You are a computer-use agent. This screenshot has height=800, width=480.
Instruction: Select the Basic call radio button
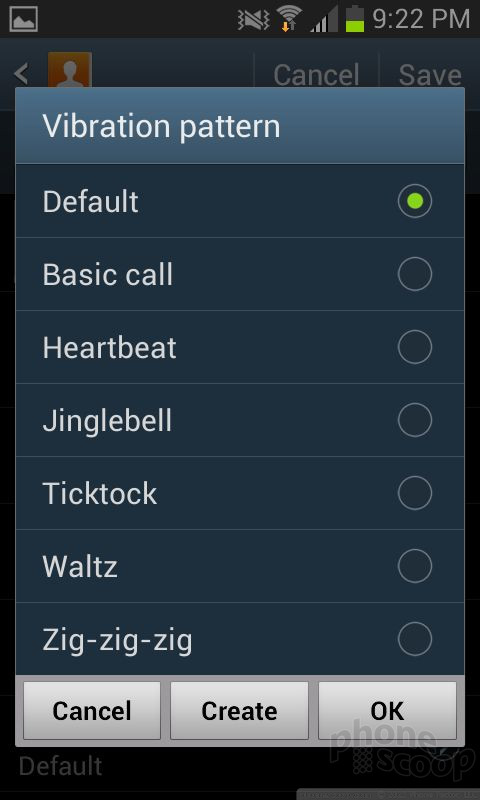(415, 274)
